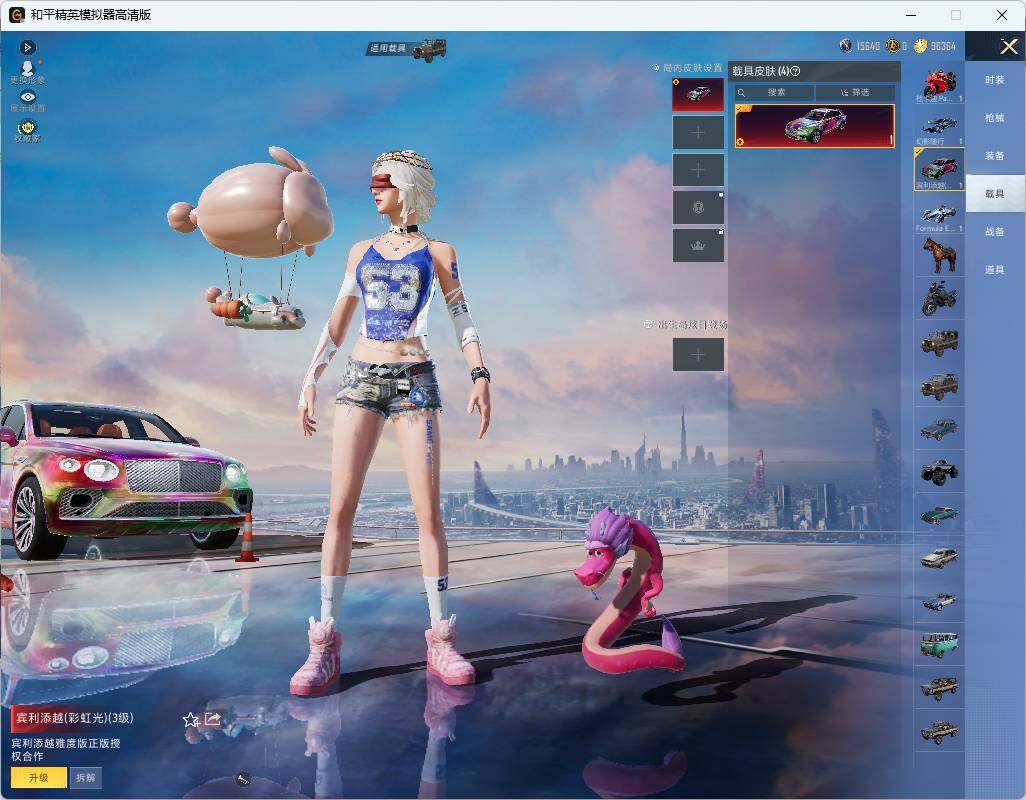Click the 搜索 search field
1026x800 pixels.
point(774,92)
